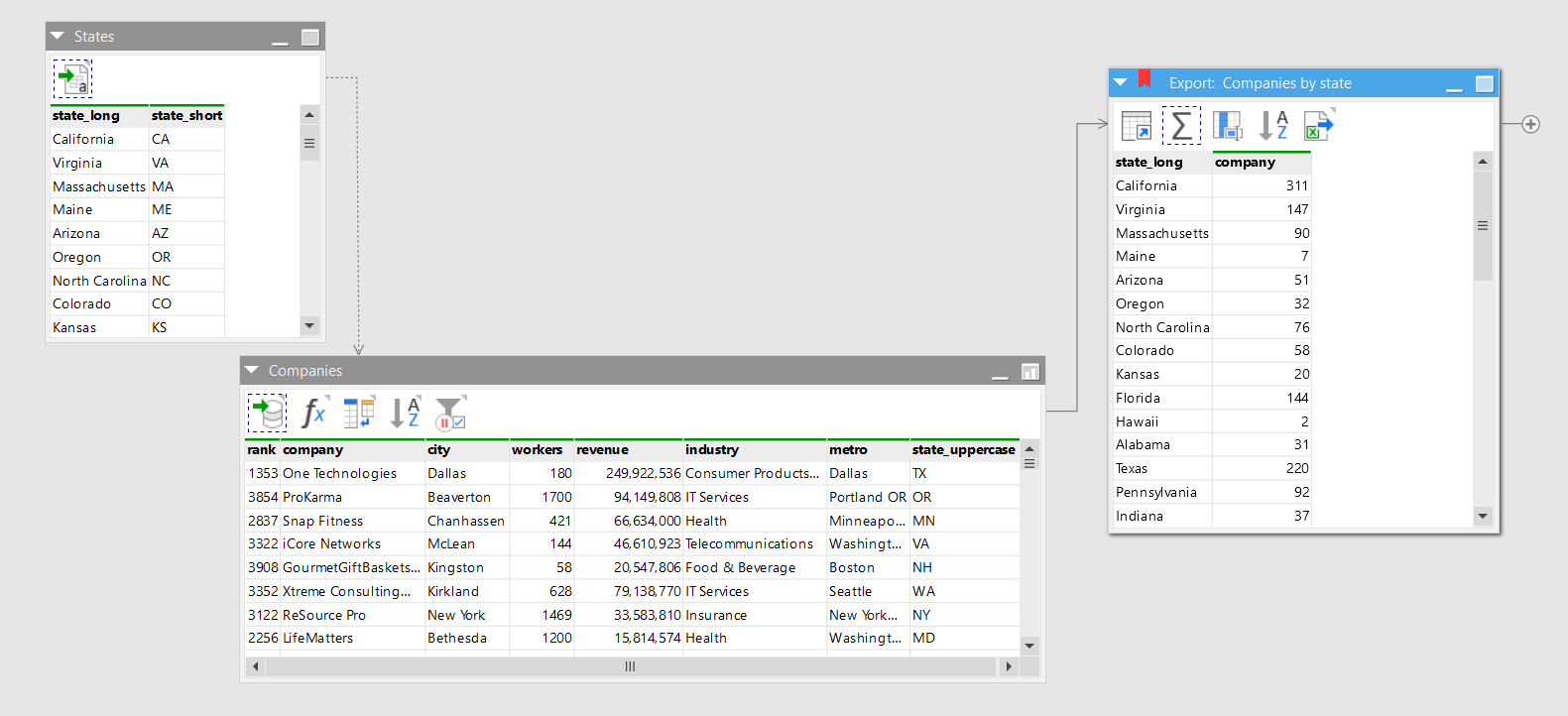Select the ProKarma company cell
Viewport: 1568px width, 716px height.
pyautogui.click(x=352, y=498)
